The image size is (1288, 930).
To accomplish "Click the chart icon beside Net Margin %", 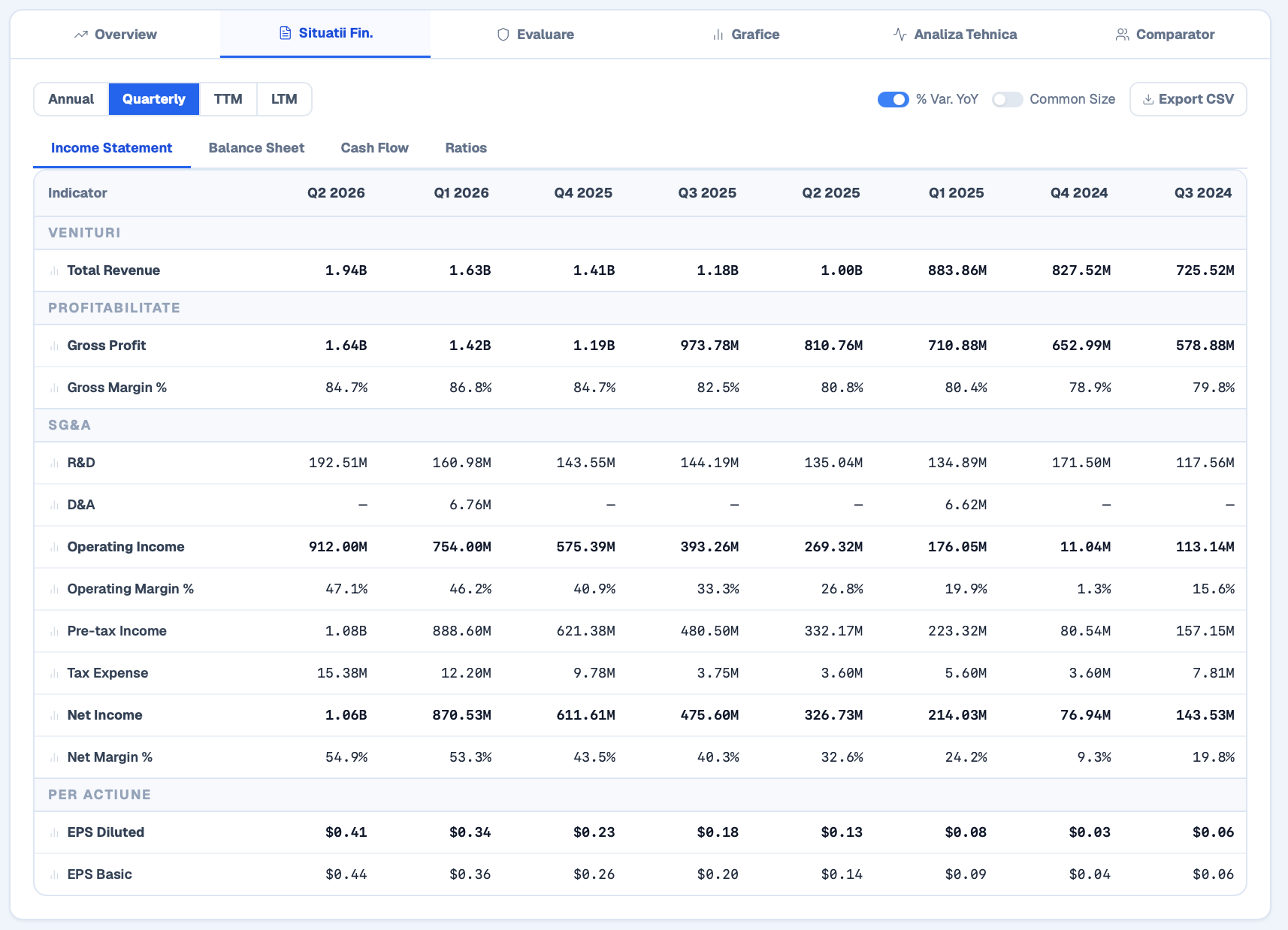I will [x=54, y=758].
